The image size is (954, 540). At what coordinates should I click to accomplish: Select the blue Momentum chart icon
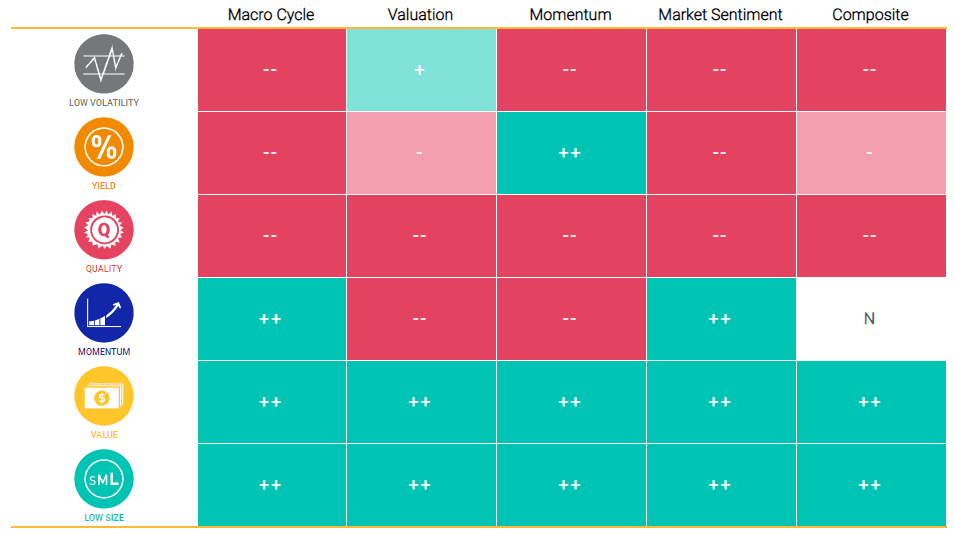104,313
